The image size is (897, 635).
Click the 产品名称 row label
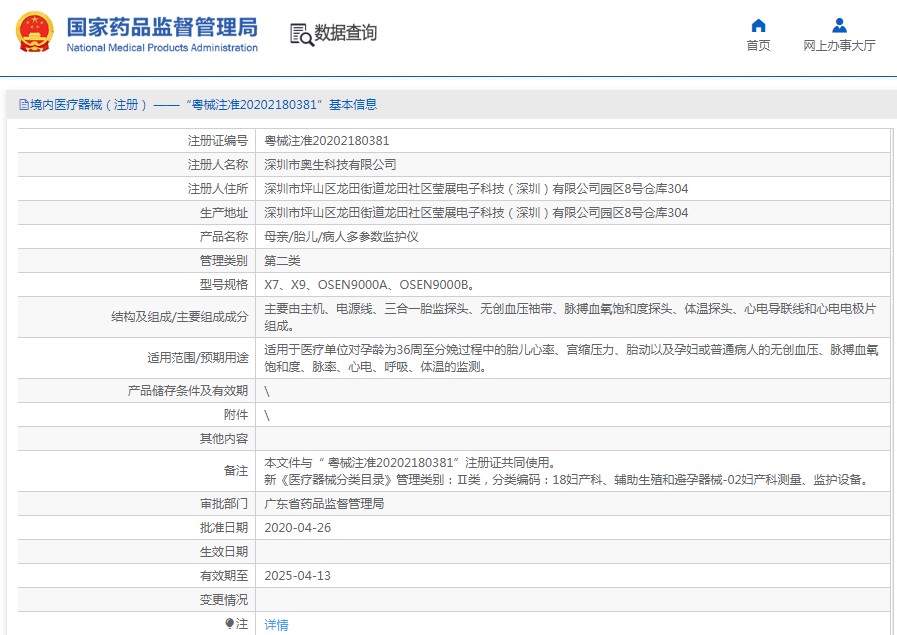[224, 237]
